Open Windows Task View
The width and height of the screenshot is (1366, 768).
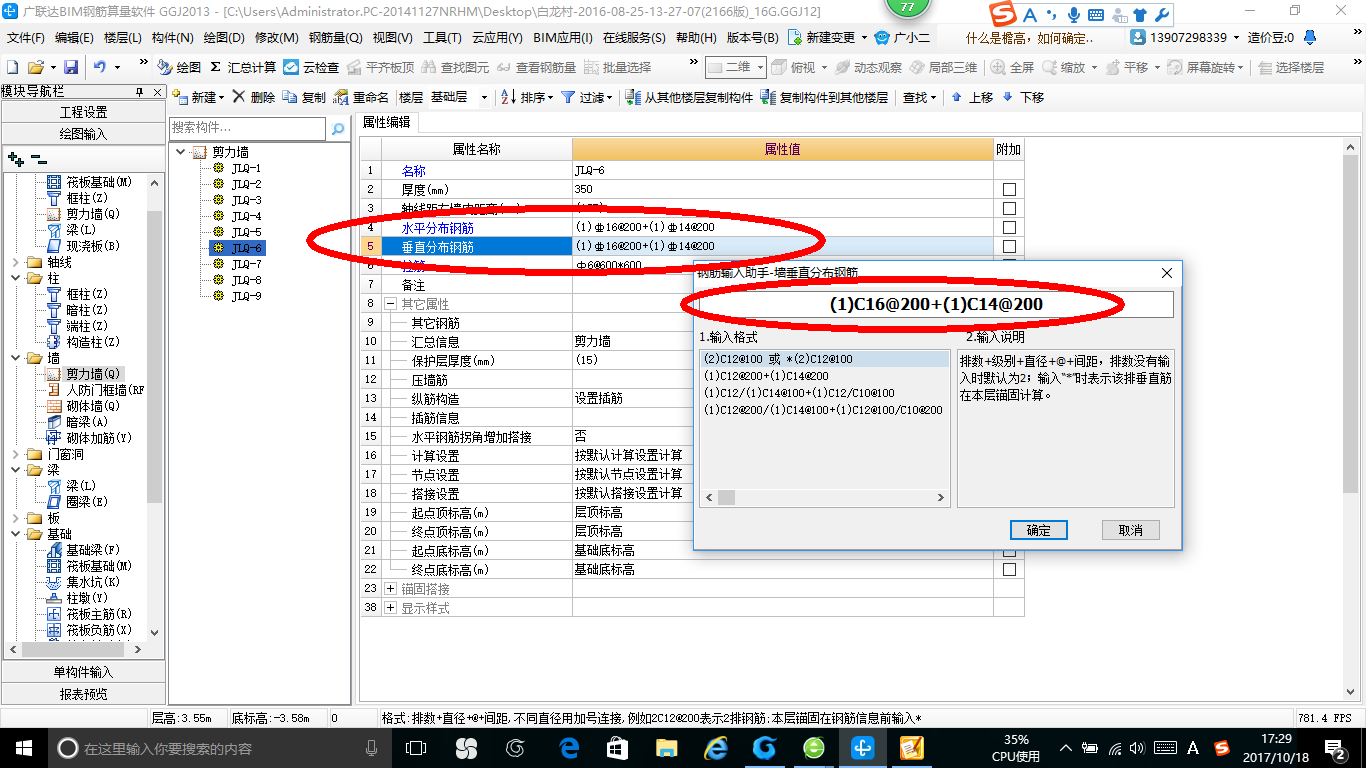(415, 748)
